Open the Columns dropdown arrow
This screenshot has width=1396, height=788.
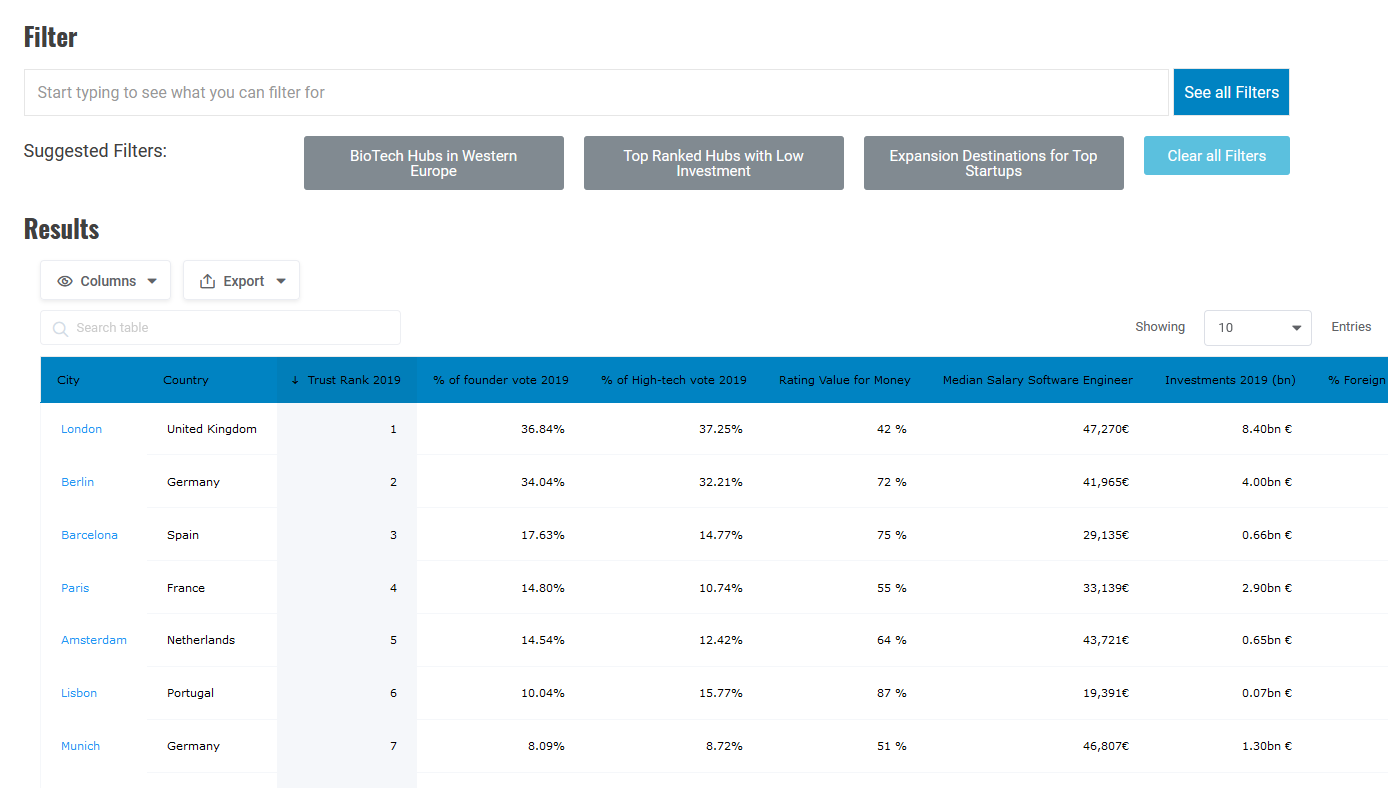click(152, 281)
